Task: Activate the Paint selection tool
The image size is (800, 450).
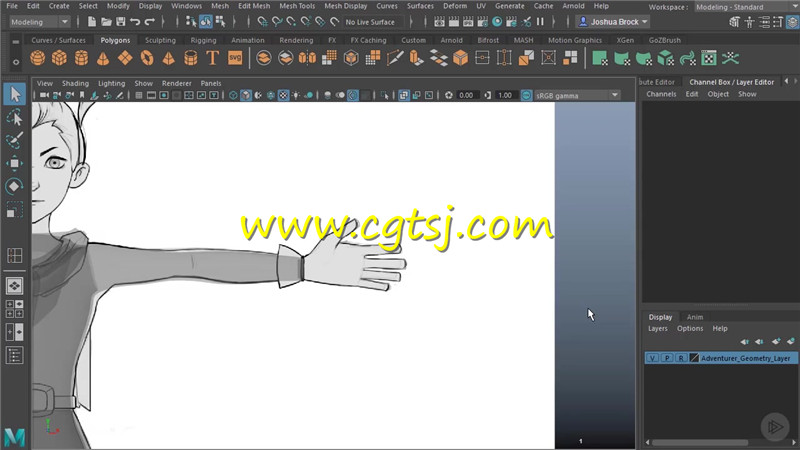Action: [x=14, y=140]
